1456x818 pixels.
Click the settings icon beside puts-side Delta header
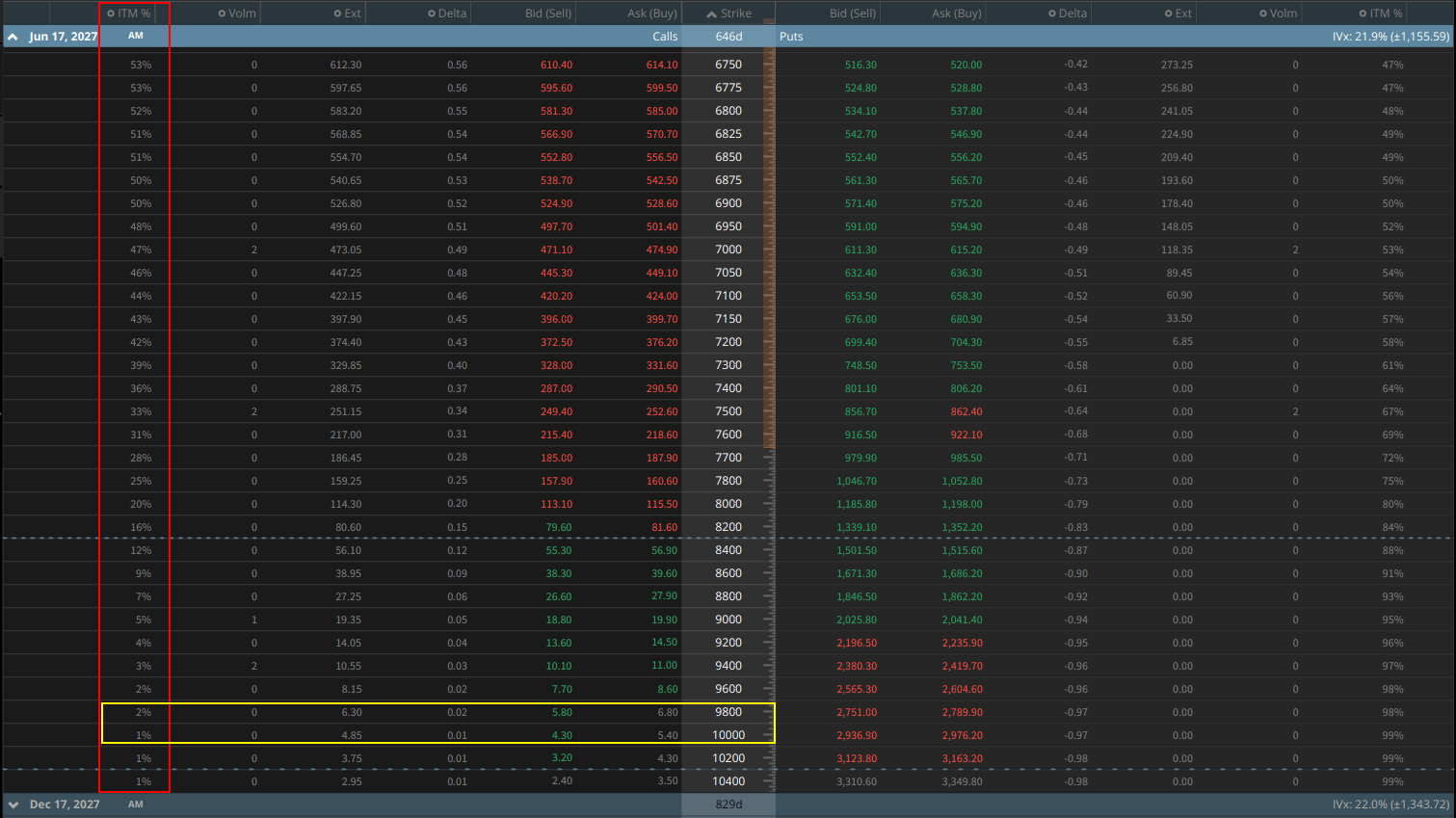1052,13
